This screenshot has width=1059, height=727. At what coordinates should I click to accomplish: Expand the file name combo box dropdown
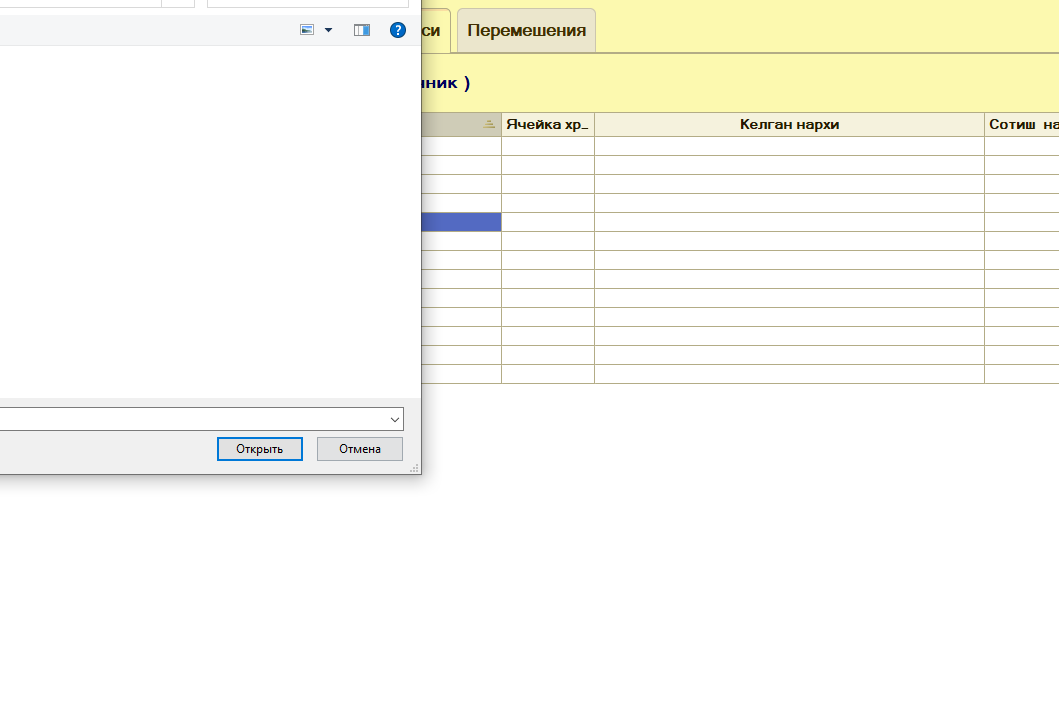[394, 419]
